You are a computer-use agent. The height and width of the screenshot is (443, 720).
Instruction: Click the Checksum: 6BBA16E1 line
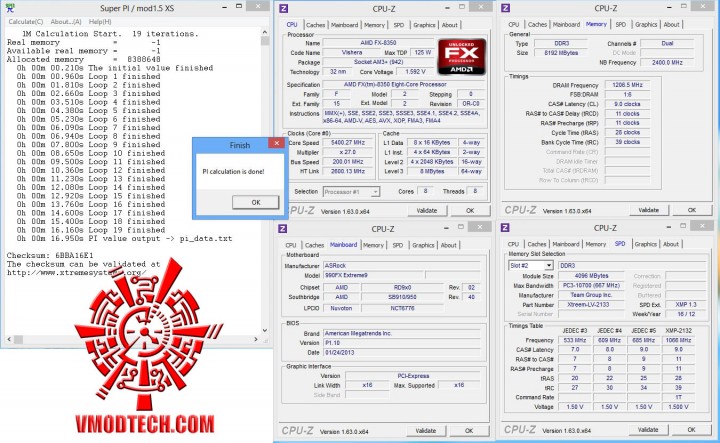click(x=50, y=255)
